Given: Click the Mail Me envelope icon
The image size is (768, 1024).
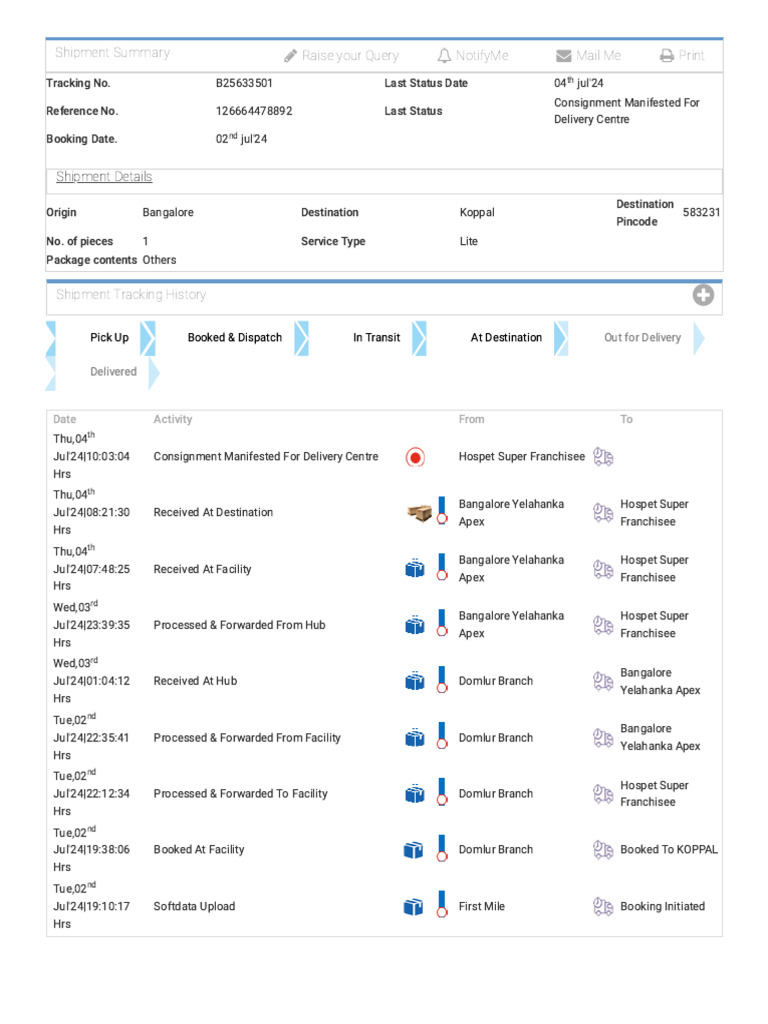Looking at the screenshot, I should tap(564, 56).
